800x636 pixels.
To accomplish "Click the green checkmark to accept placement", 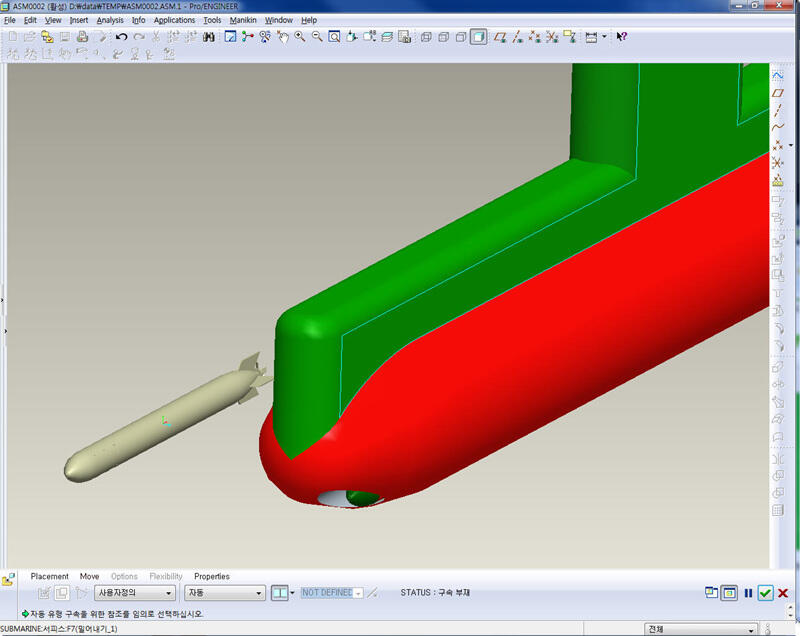I will pyautogui.click(x=765, y=593).
